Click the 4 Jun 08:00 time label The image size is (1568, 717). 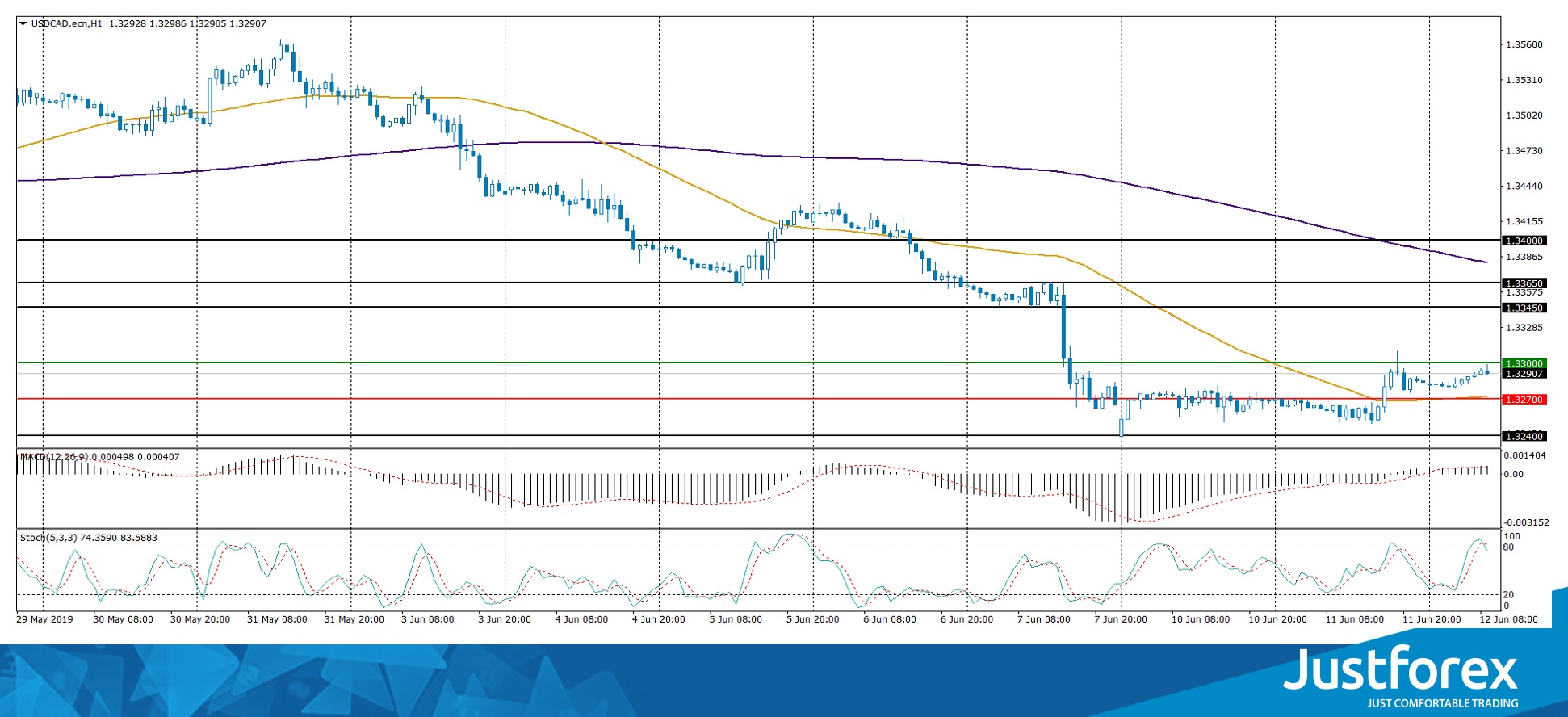[581, 620]
